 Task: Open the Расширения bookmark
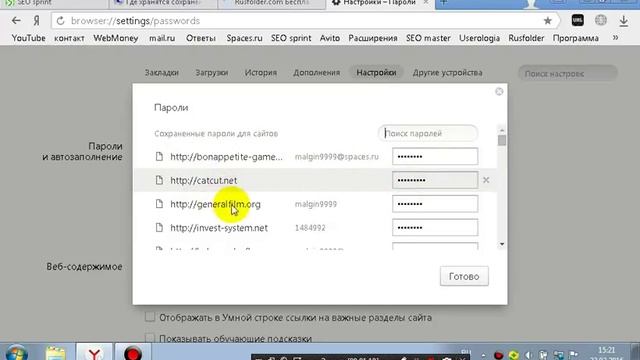pyautogui.click(x=373, y=38)
